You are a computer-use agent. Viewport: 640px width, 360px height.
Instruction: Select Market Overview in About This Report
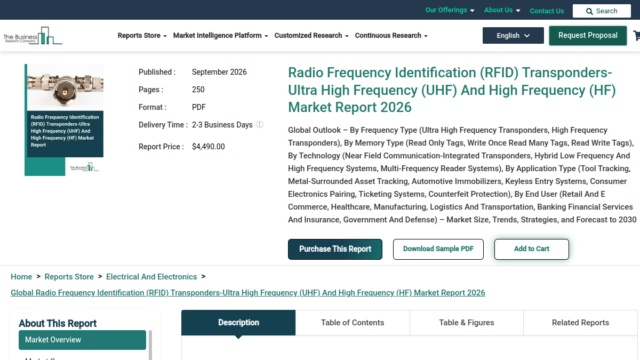coord(82,340)
